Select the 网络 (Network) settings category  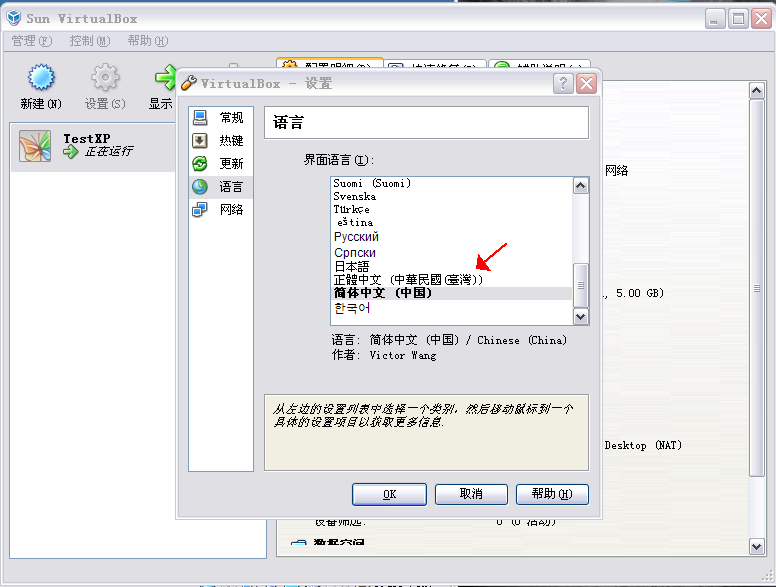221,210
